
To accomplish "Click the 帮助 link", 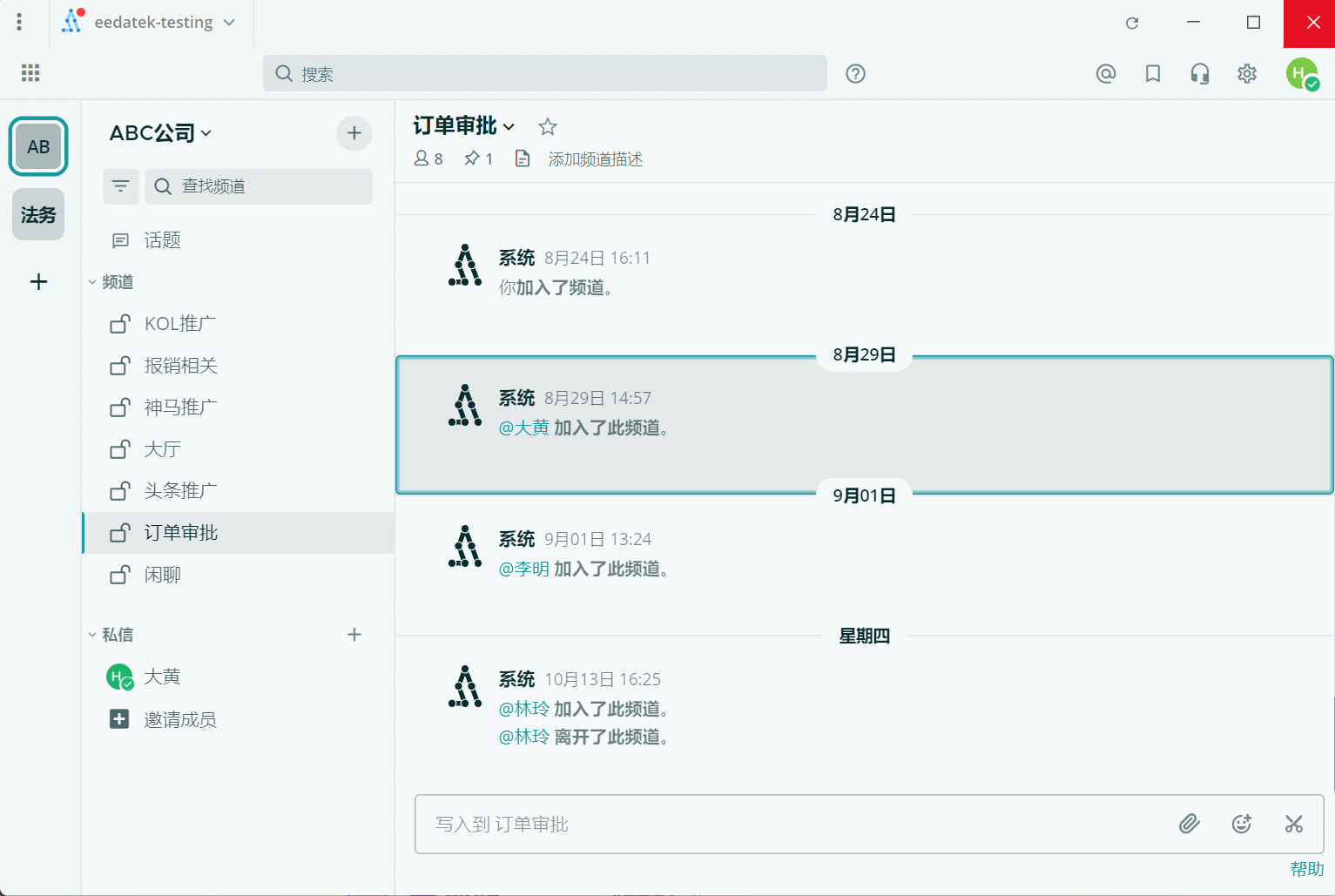I will 1305,869.
